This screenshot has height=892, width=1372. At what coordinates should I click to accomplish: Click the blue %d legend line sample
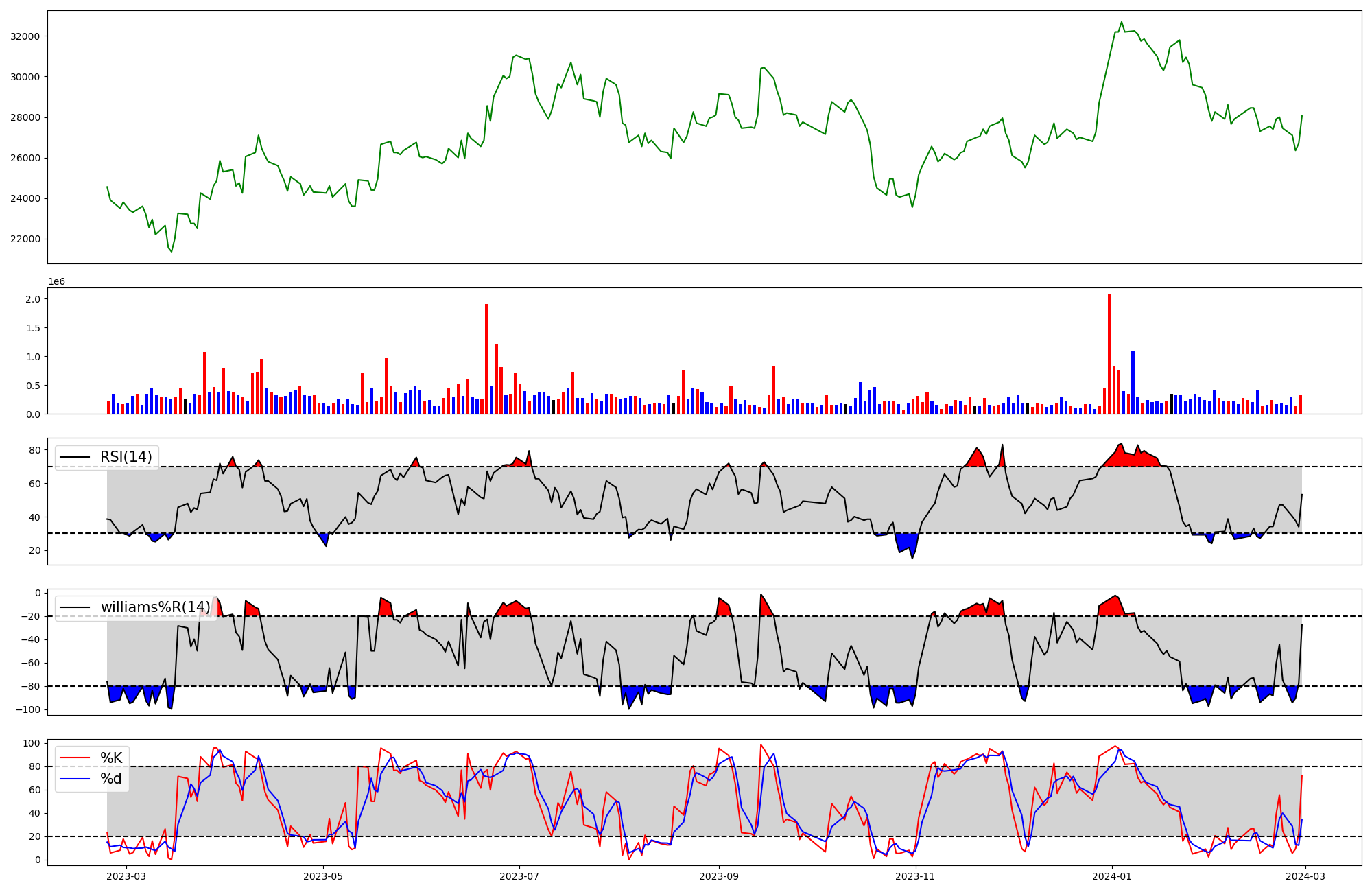point(75,779)
